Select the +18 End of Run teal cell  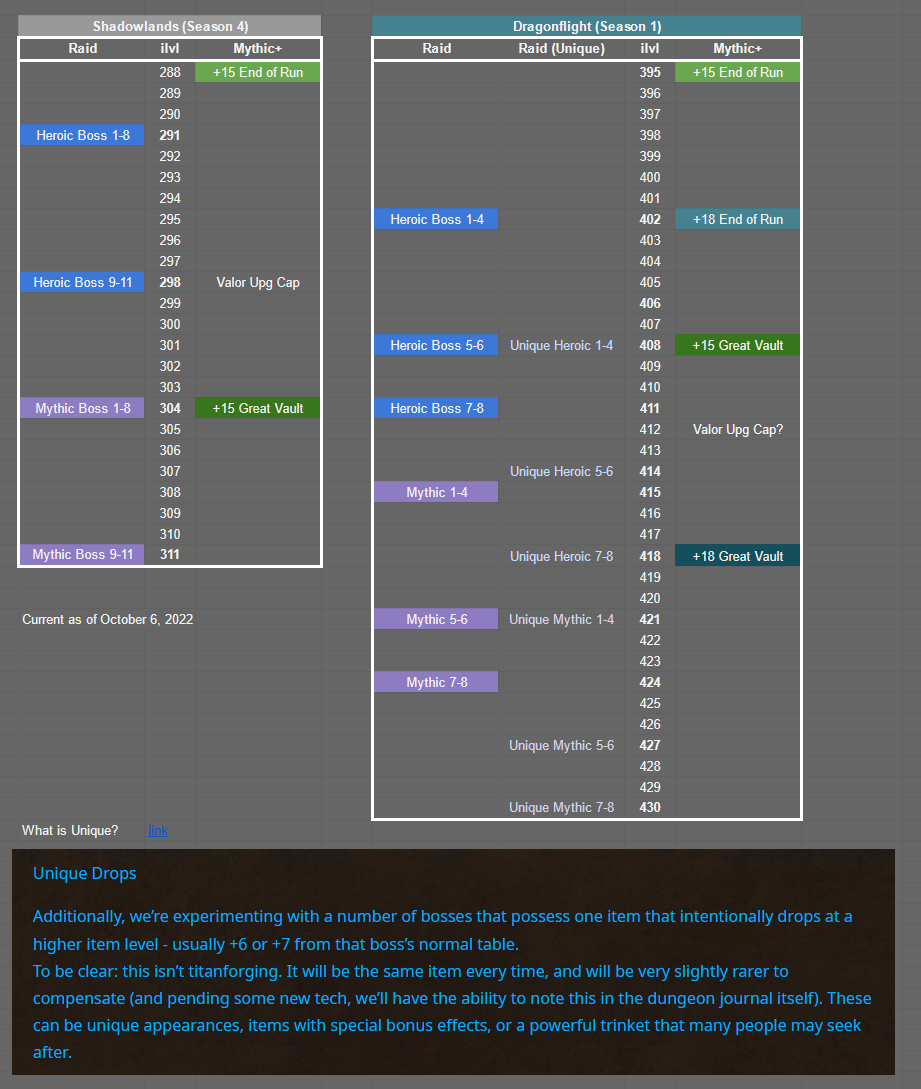[x=737, y=219]
